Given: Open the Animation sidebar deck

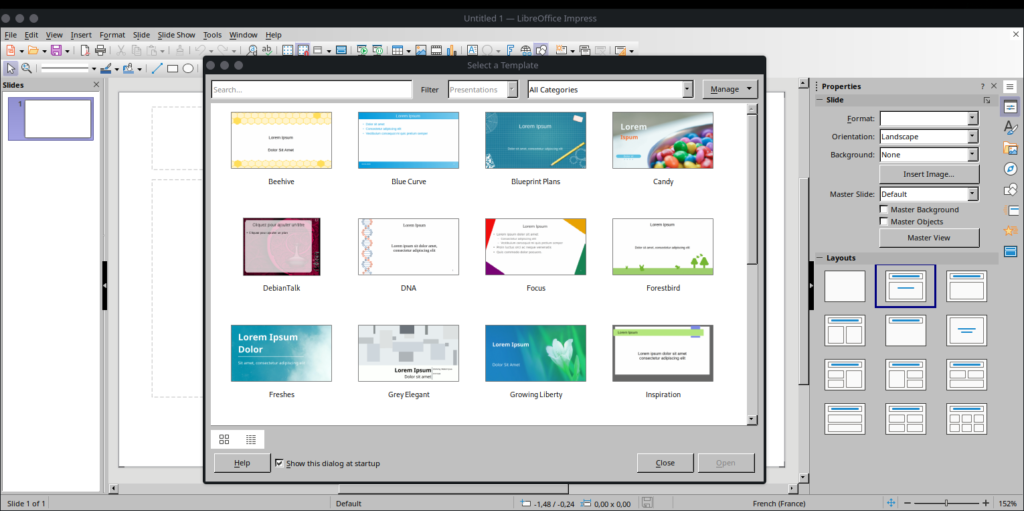Looking at the screenshot, I should pos(1010,230).
